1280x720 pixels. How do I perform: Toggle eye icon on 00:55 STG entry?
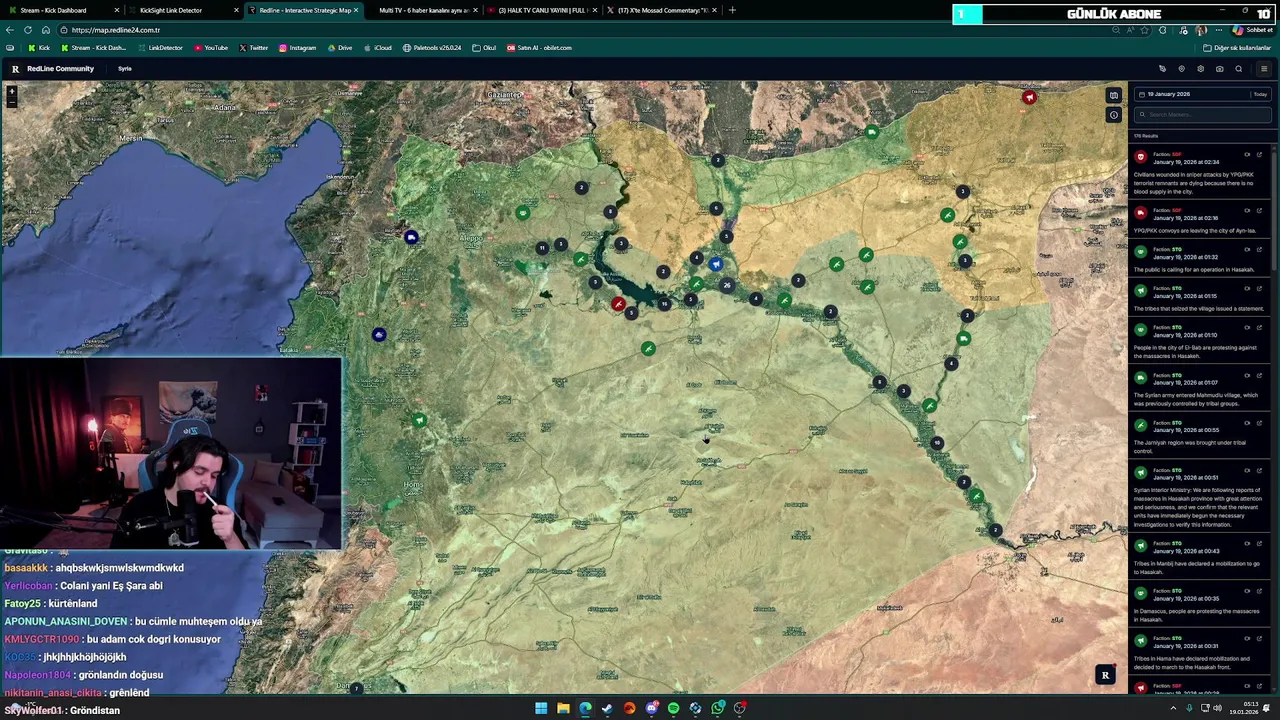pyautogui.click(x=1247, y=423)
